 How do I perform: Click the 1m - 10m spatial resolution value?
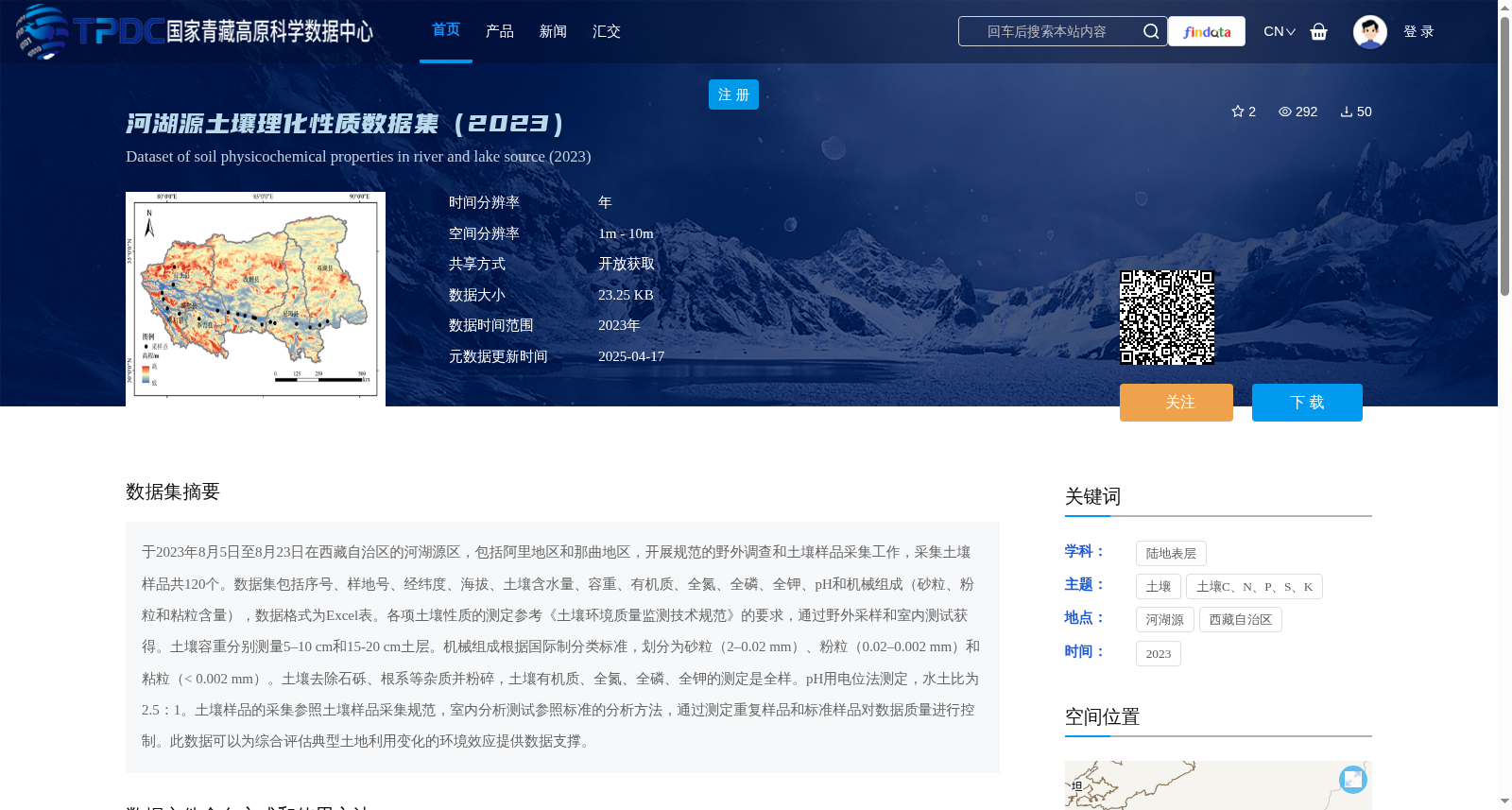(x=626, y=233)
